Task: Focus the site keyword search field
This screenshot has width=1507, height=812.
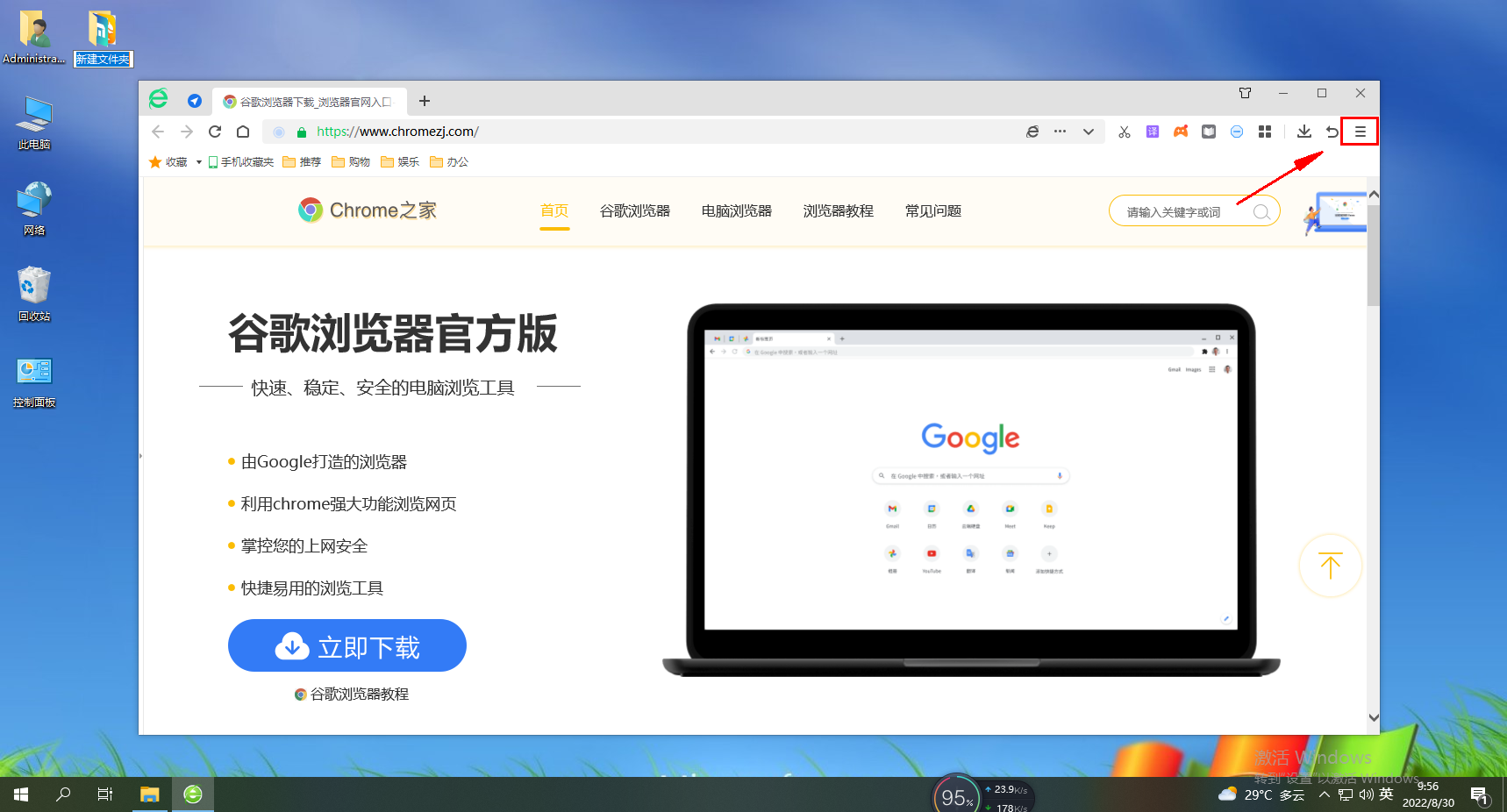Action: [1184, 212]
